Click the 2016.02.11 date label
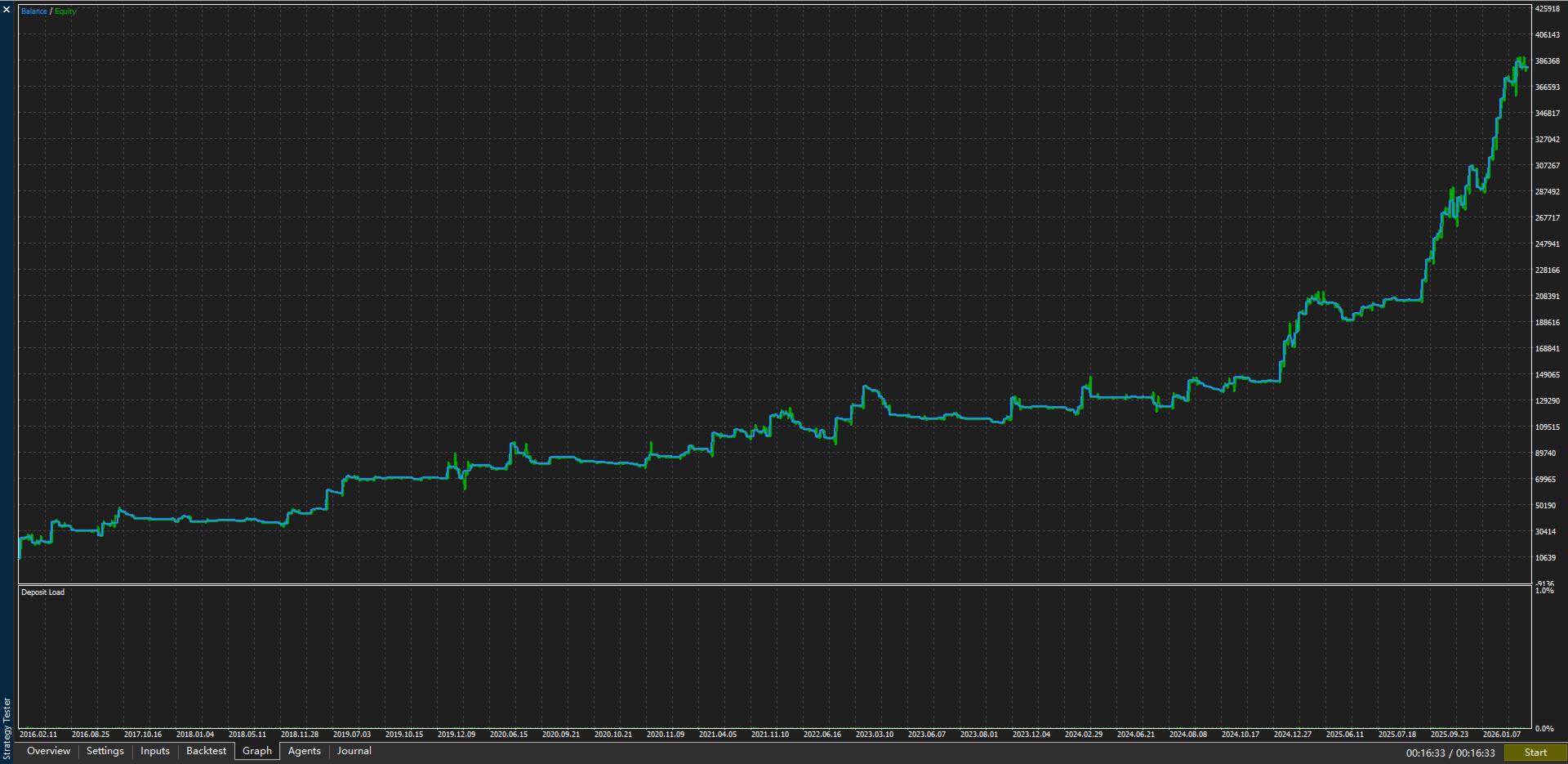 [x=38, y=735]
